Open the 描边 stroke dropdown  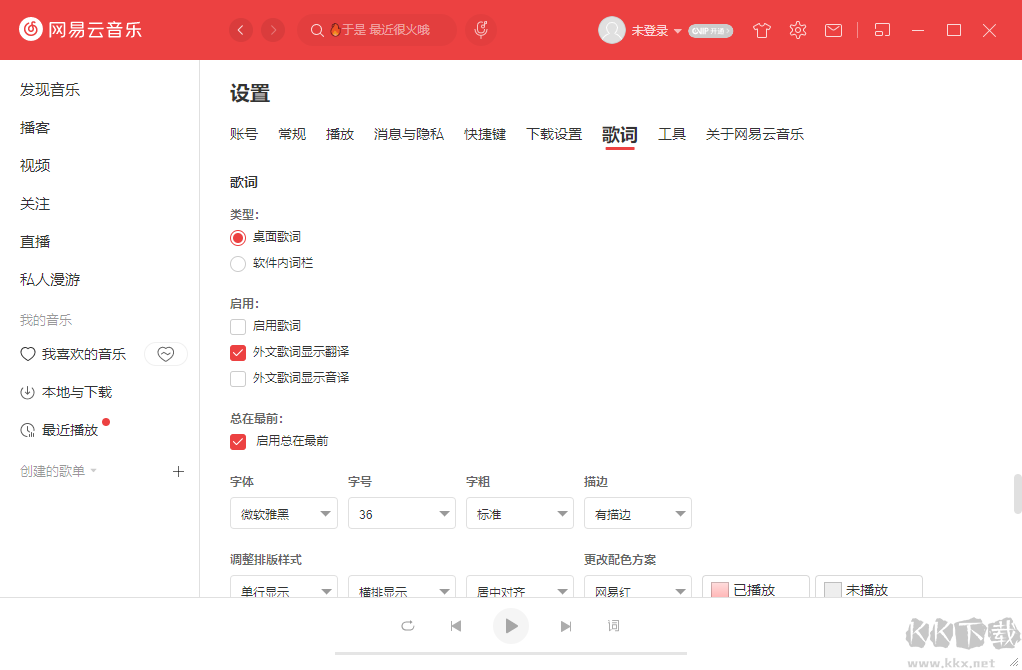pos(637,513)
